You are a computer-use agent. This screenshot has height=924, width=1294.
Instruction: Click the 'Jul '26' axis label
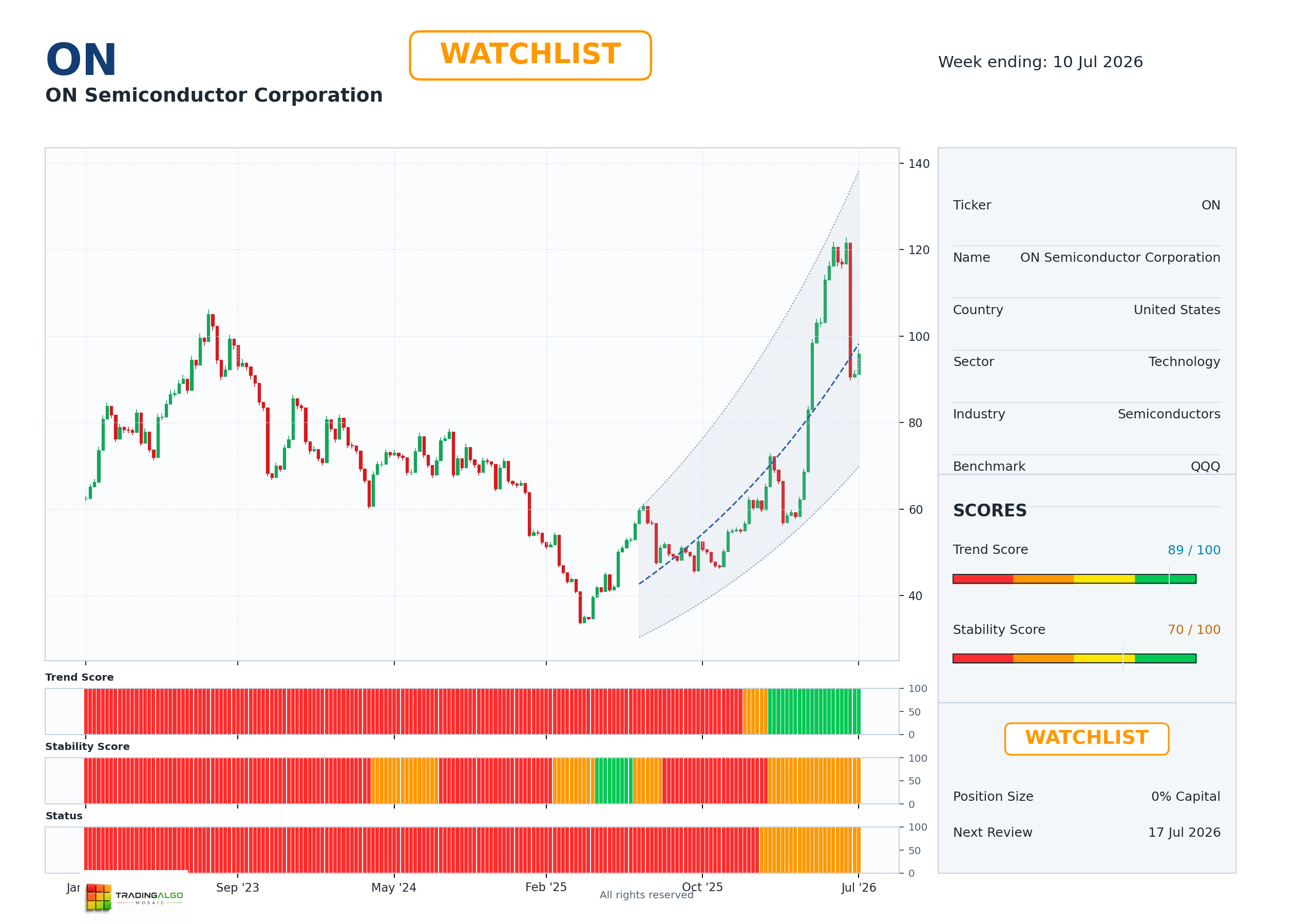(x=859, y=888)
